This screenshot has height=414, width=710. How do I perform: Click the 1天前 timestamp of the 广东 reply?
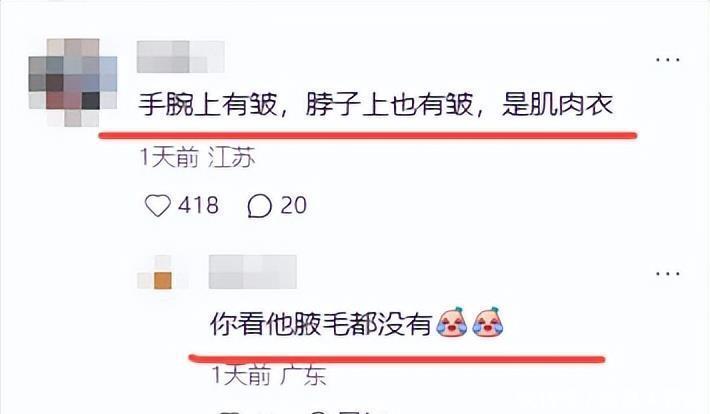[x=241, y=375]
